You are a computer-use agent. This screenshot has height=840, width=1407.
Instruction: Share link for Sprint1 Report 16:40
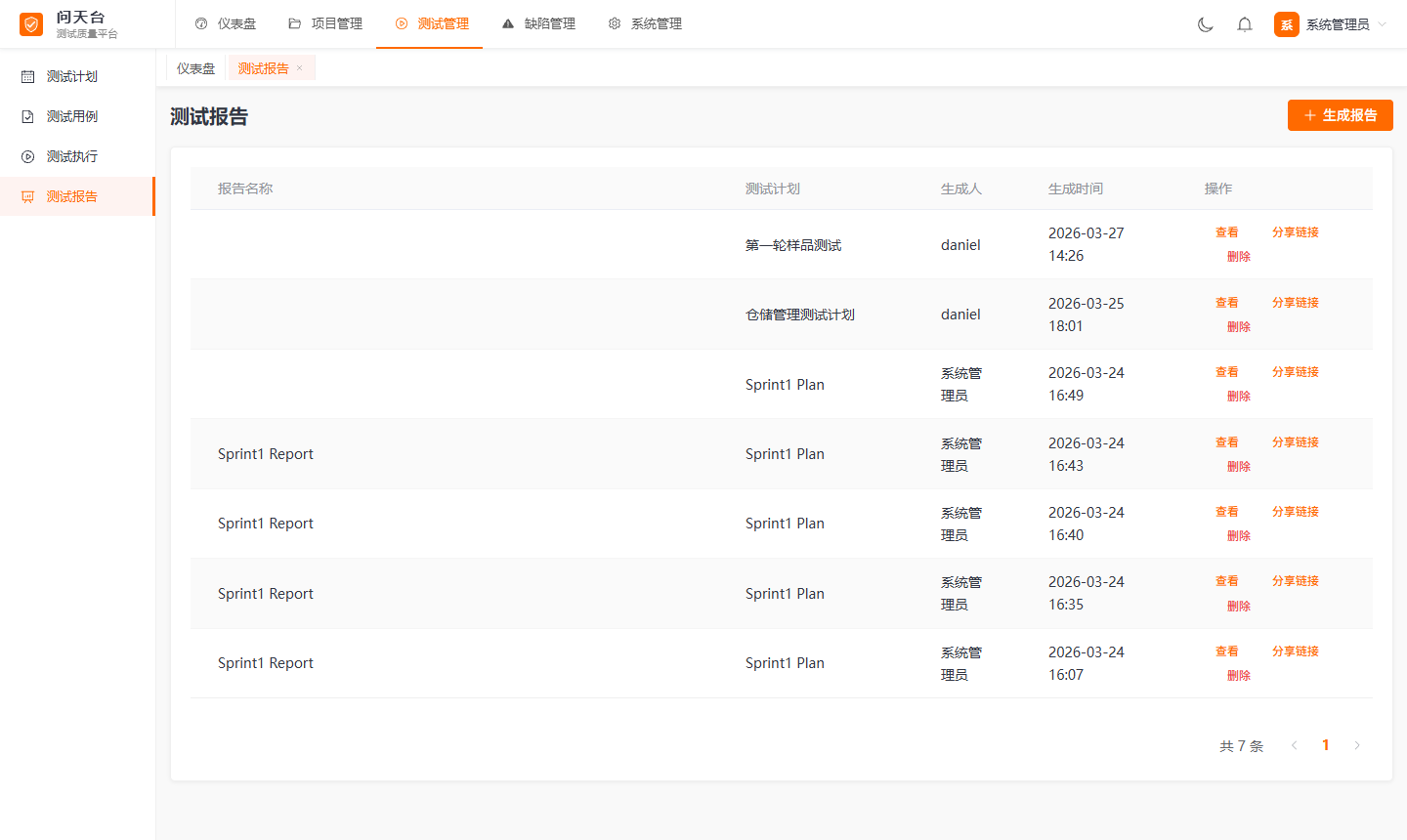pos(1296,512)
